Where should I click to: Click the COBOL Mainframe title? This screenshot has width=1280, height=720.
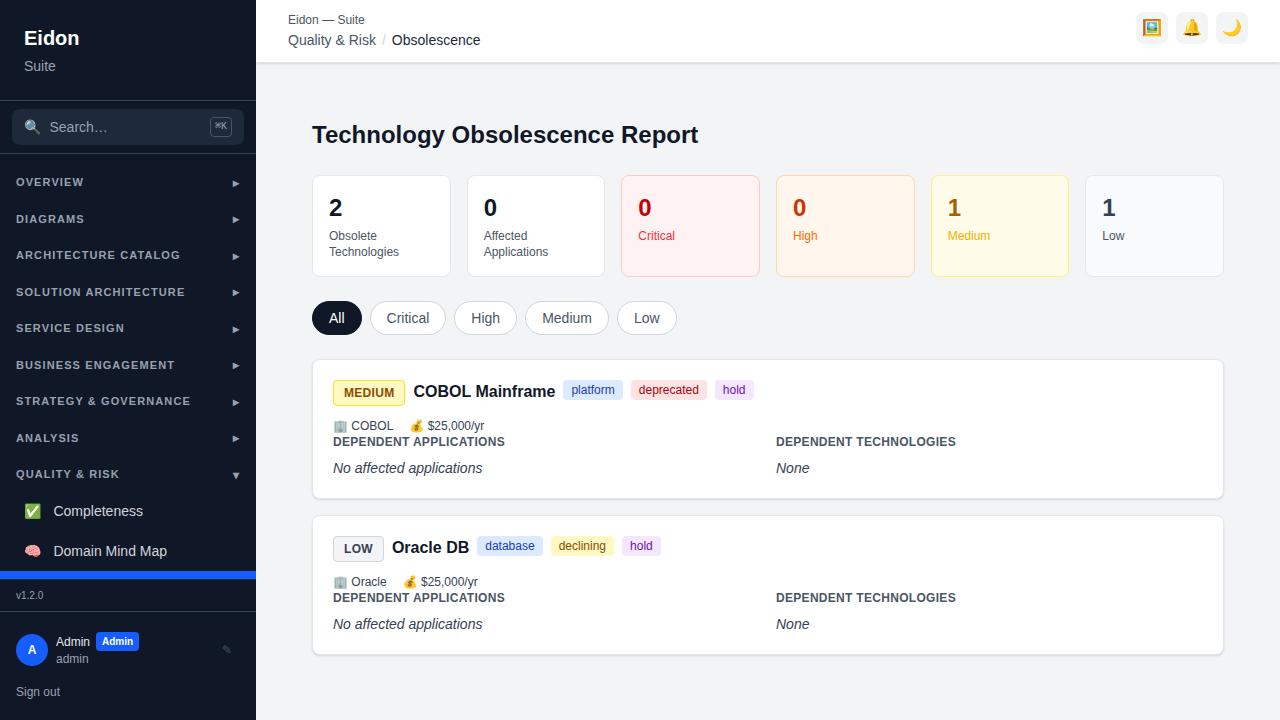[484, 392]
